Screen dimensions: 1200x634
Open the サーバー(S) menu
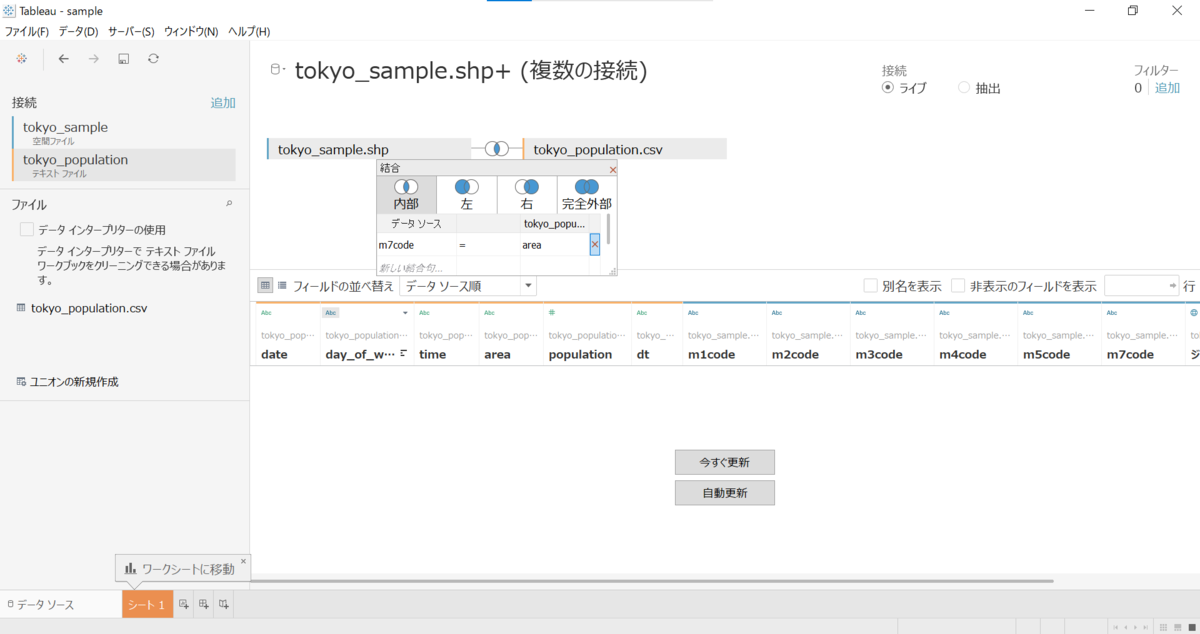click(x=131, y=32)
